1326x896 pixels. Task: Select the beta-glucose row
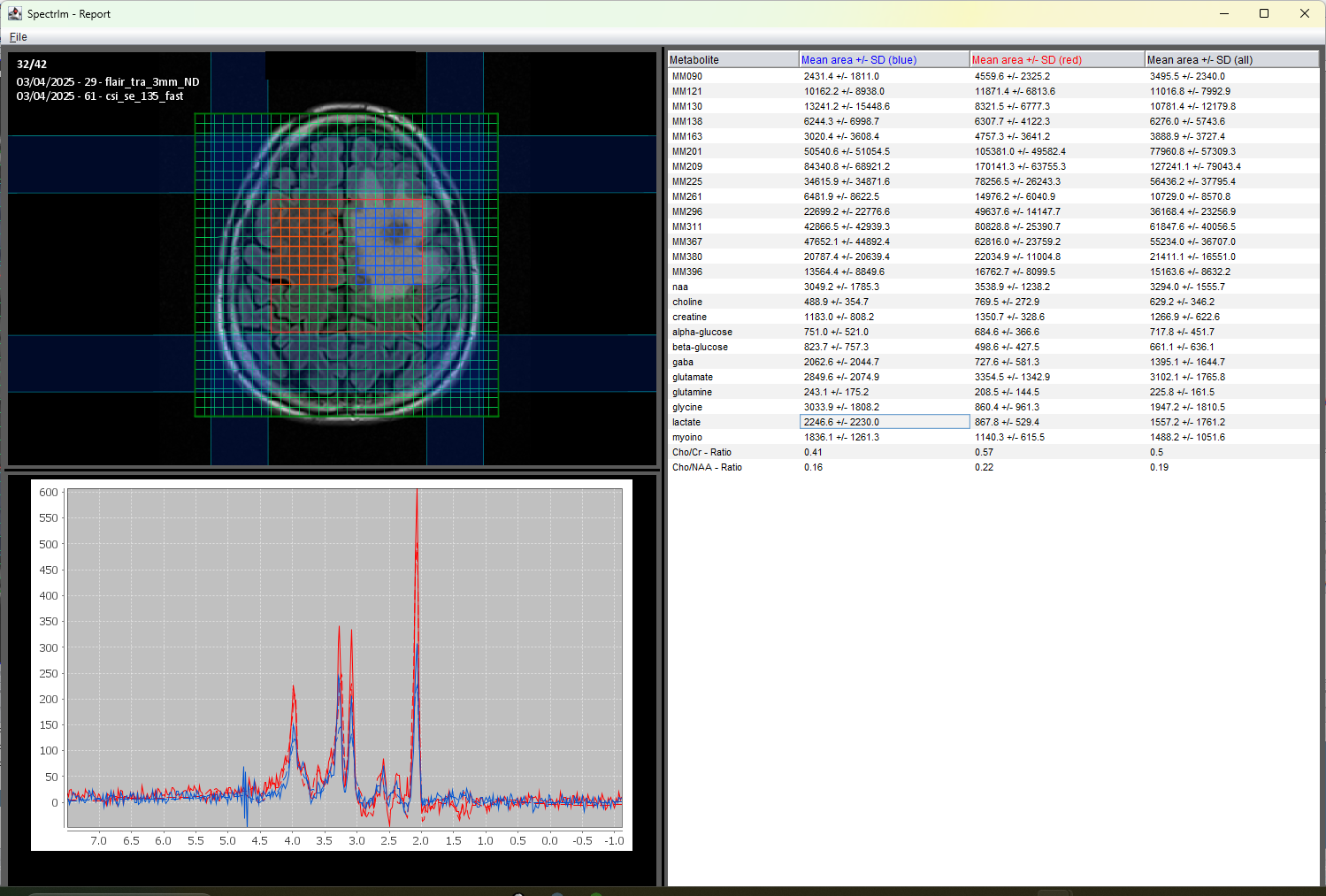point(993,347)
